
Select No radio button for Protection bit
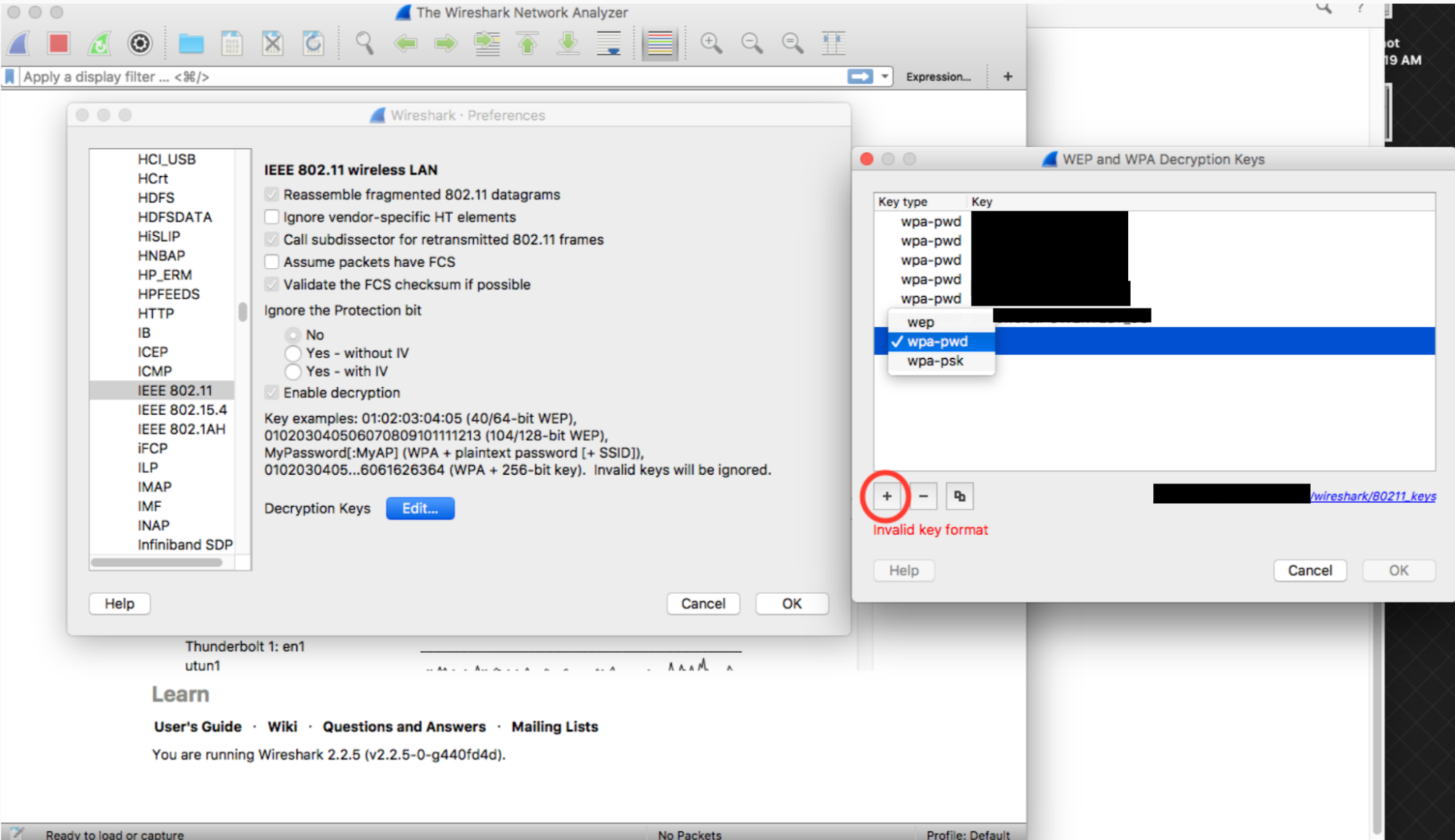pos(293,331)
